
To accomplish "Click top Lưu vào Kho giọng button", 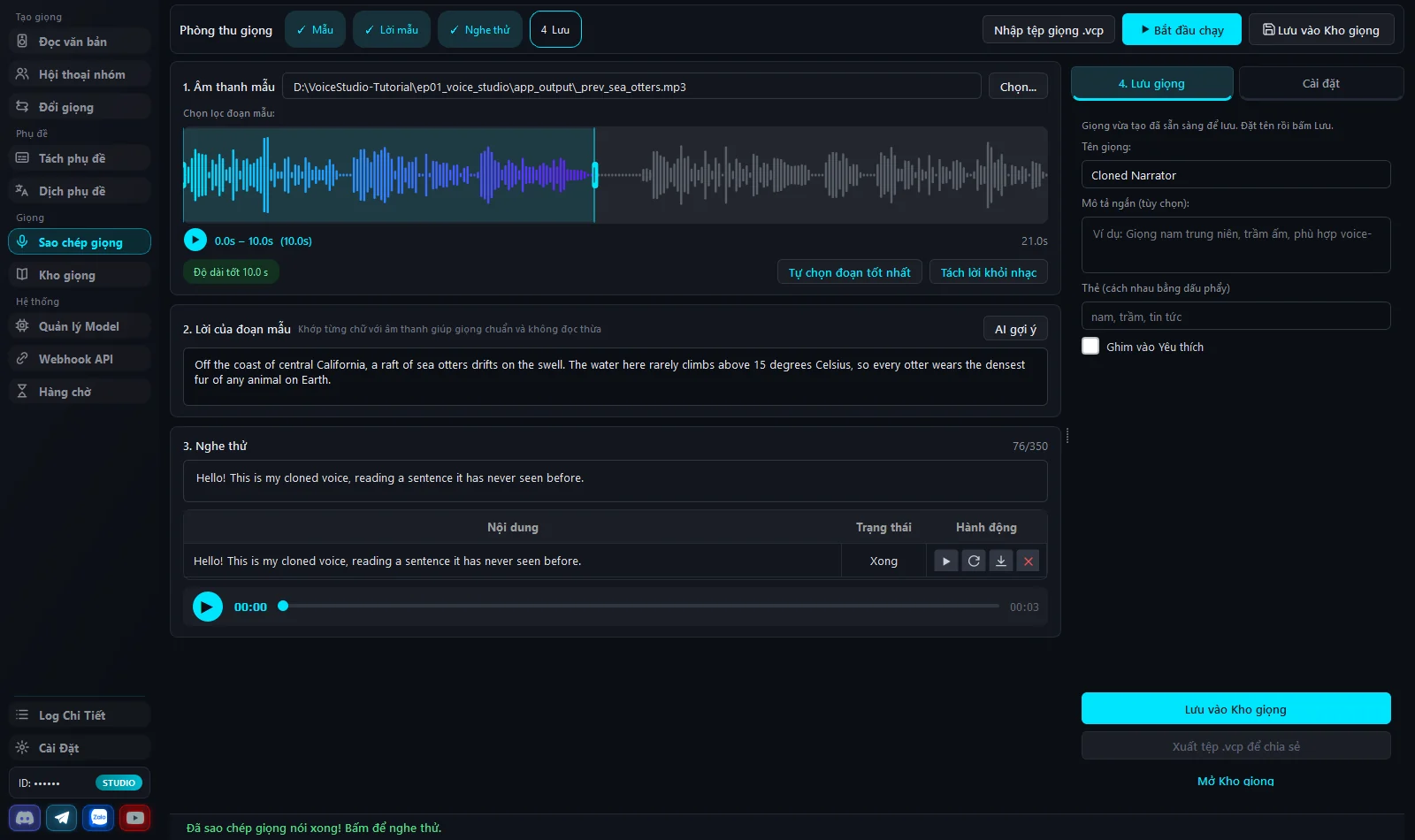I will click(x=1321, y=29).
